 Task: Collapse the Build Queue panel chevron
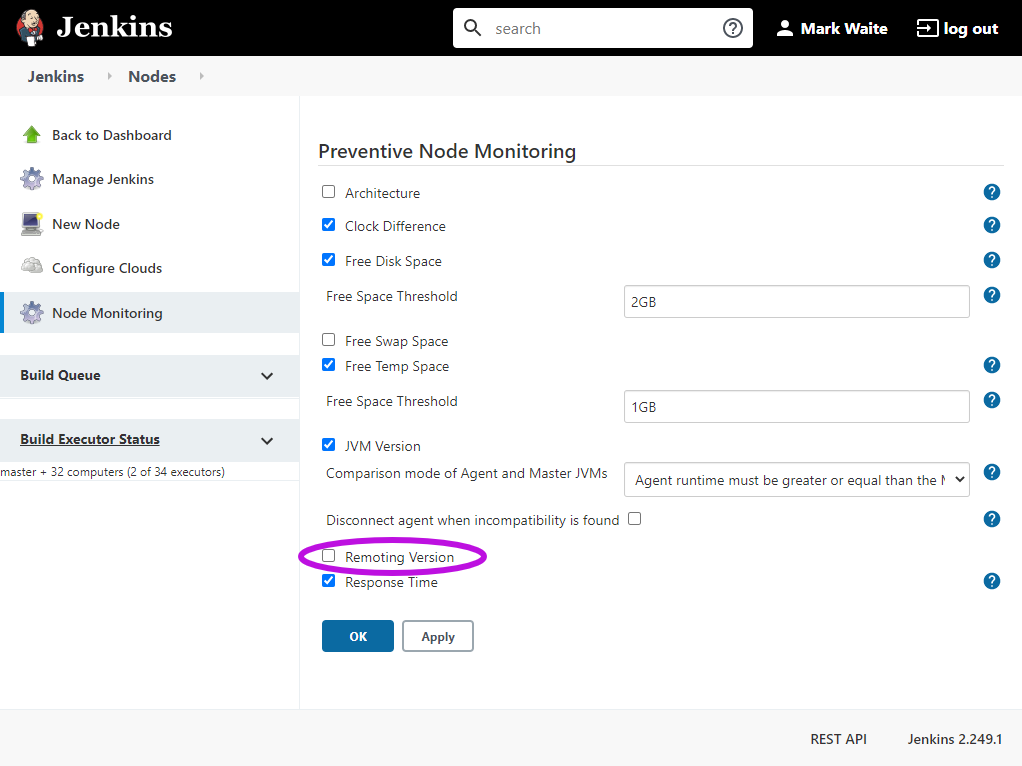point(267,376)
